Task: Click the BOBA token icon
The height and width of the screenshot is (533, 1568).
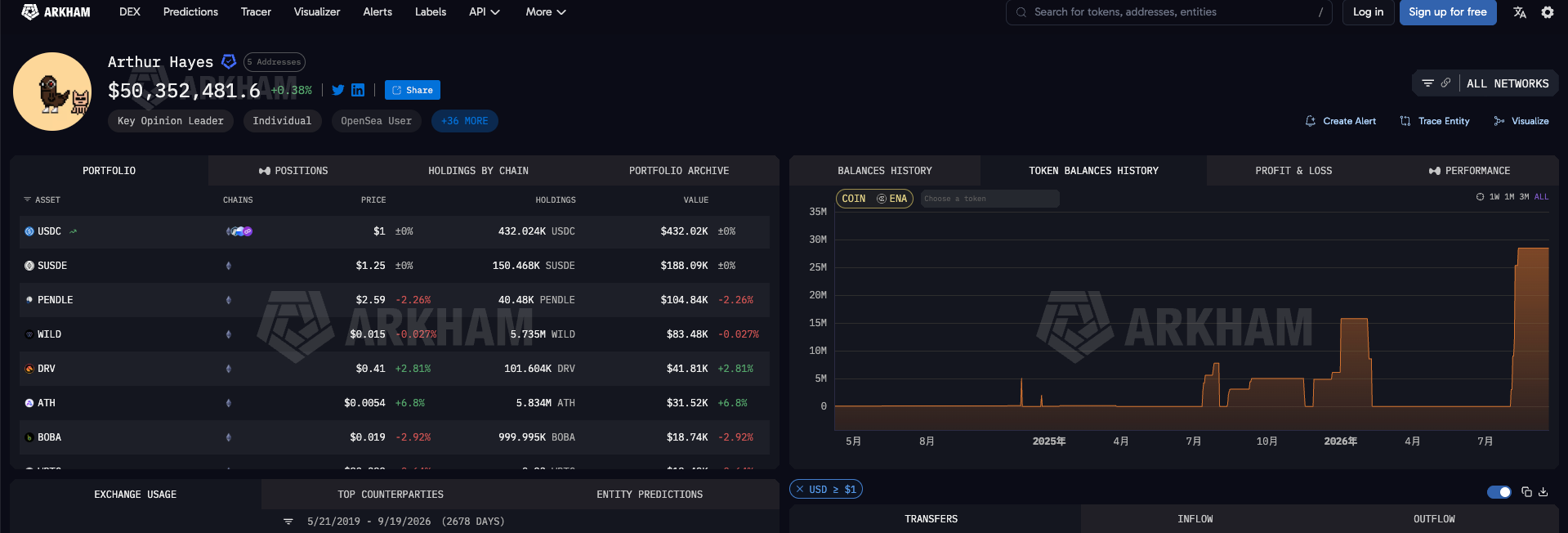Action: click(x=29, y=437)
